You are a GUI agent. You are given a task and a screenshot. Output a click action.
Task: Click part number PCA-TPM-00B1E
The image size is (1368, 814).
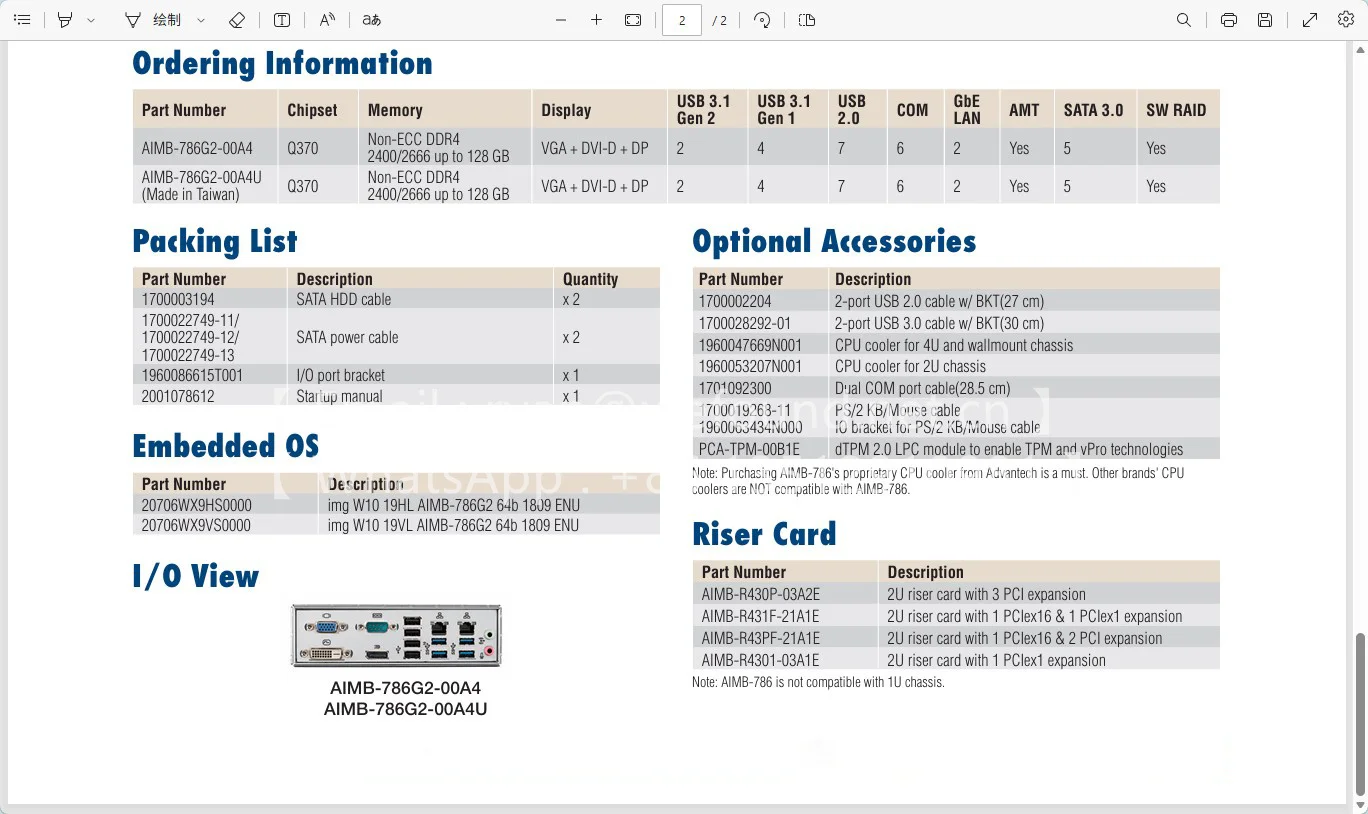749,449
